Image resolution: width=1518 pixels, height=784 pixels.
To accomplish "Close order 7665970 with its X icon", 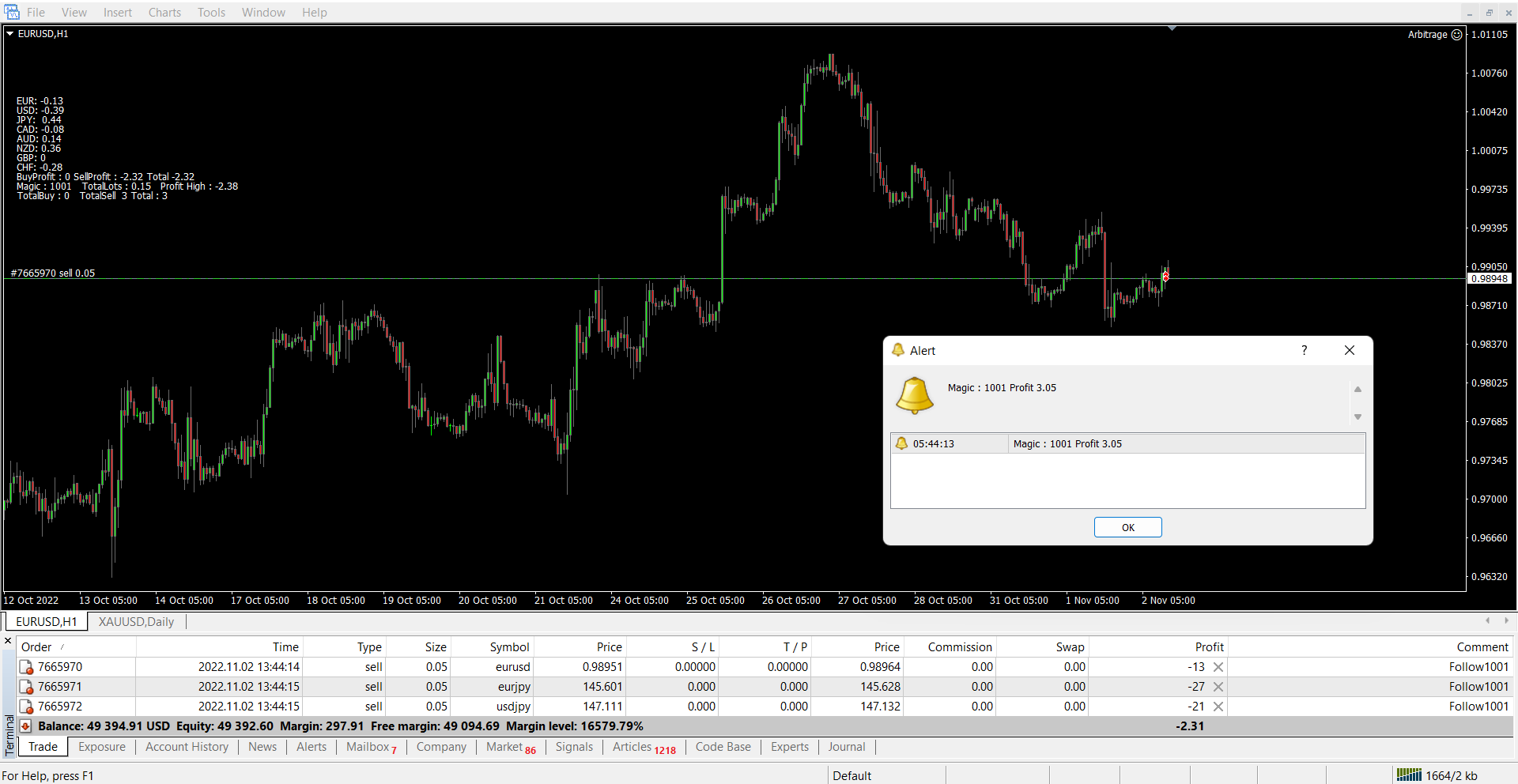I will click(1218, 667).
